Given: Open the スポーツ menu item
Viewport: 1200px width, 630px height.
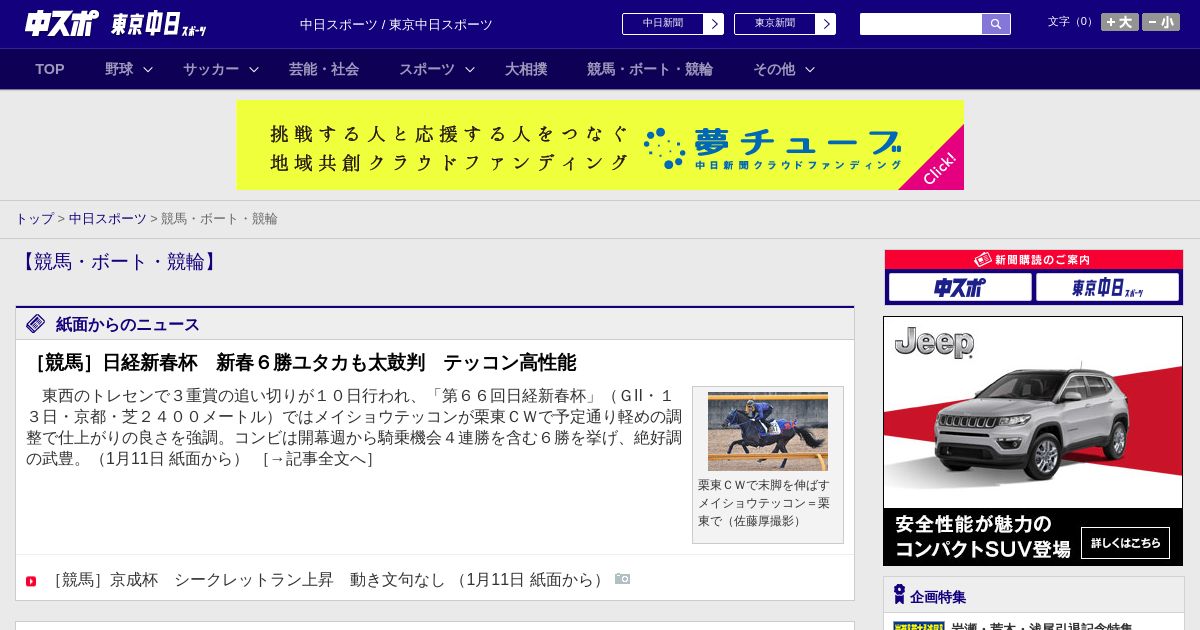Looking at the screenshot, I should tap(427, 69).
